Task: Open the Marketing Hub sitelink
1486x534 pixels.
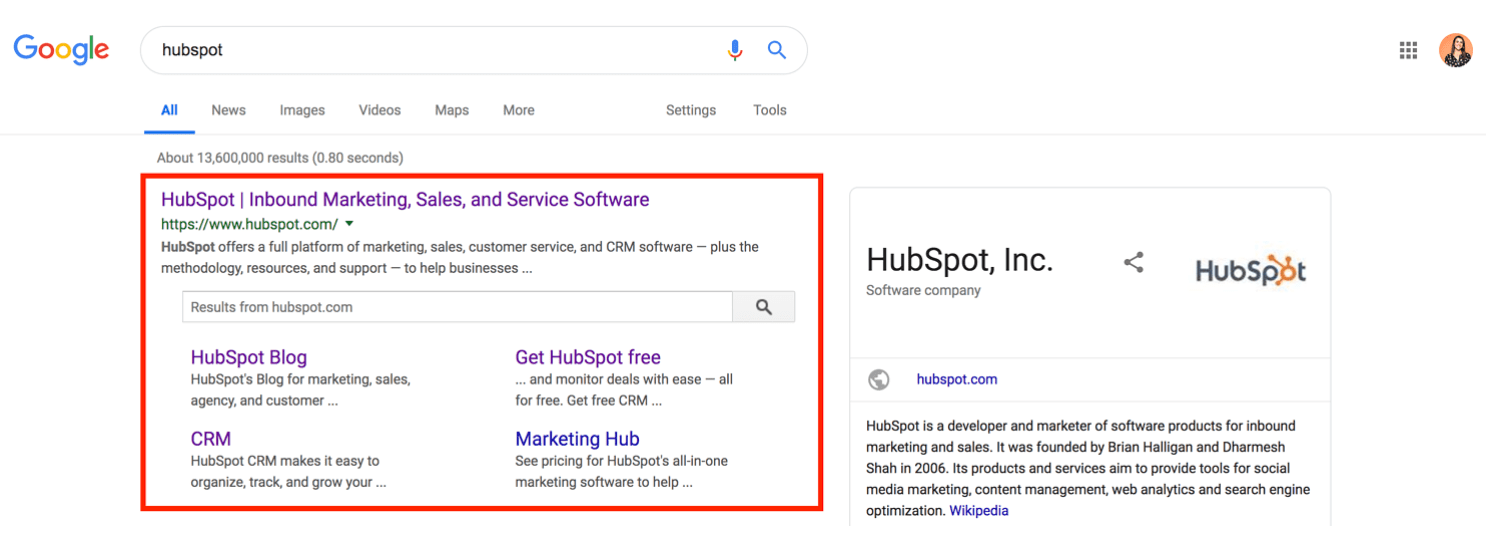Action: point(577,439)
